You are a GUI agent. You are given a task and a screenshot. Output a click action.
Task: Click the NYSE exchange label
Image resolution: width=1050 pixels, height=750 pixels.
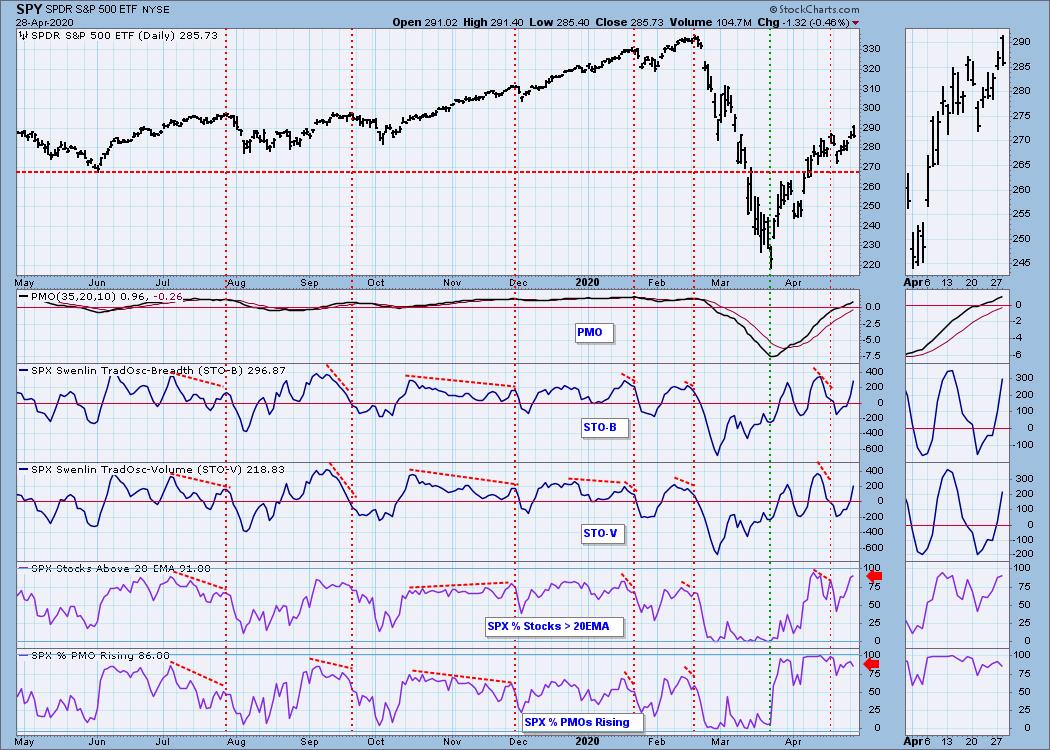156,10
